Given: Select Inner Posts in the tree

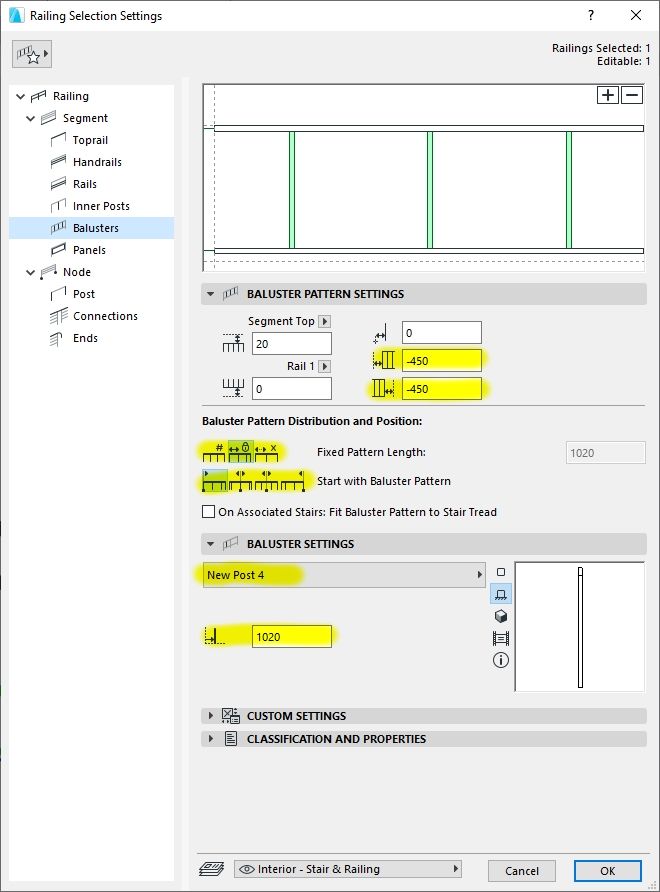Looking at the screenshot, I should [101, 206].
